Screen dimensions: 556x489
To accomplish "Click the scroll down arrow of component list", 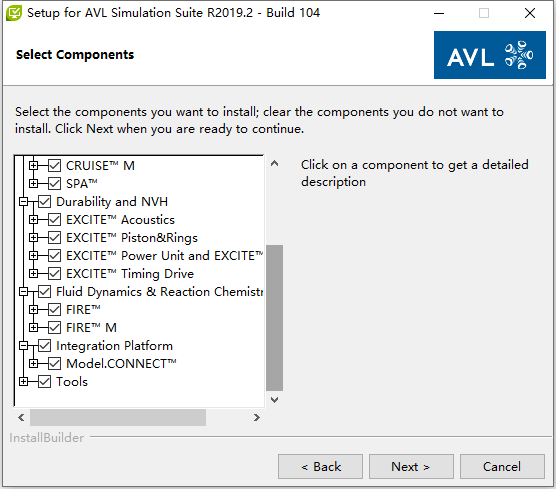I will pyautogui.click(x=274, y=400).
